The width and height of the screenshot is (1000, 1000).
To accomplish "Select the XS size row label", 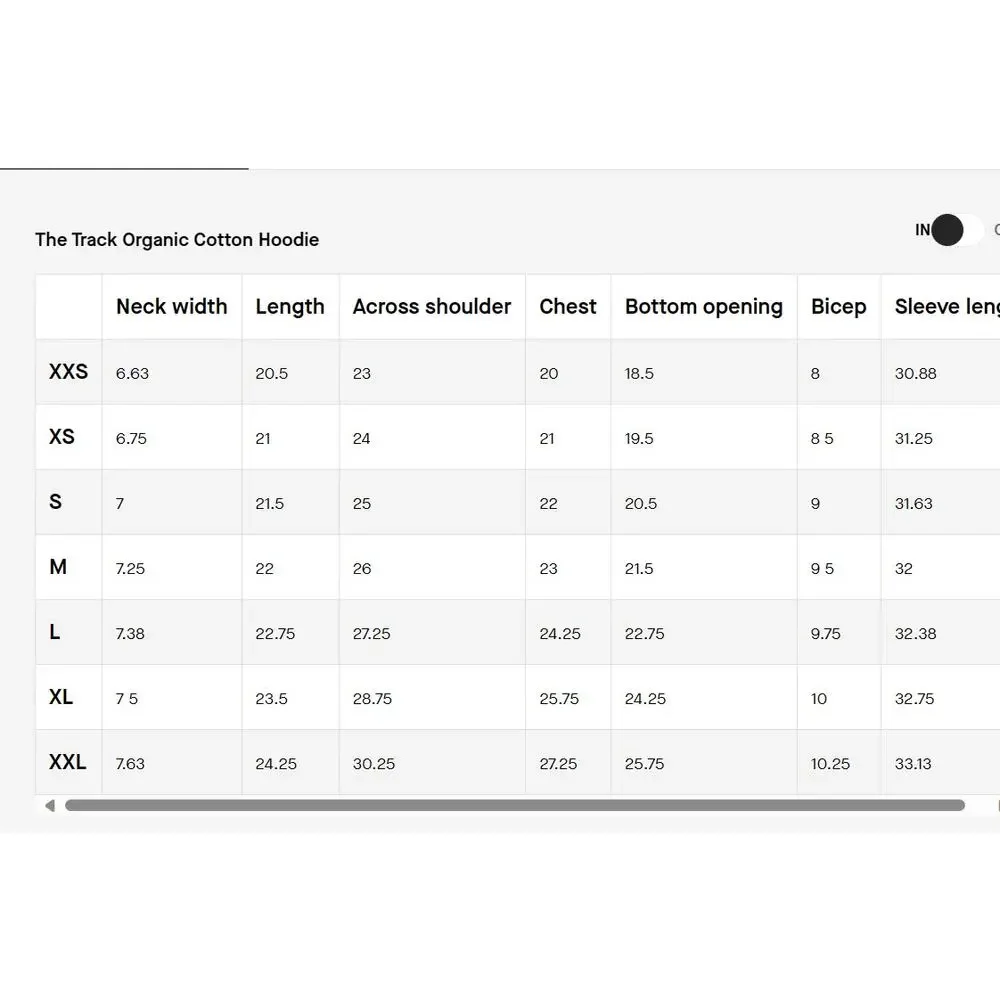I will click(62, 437).
